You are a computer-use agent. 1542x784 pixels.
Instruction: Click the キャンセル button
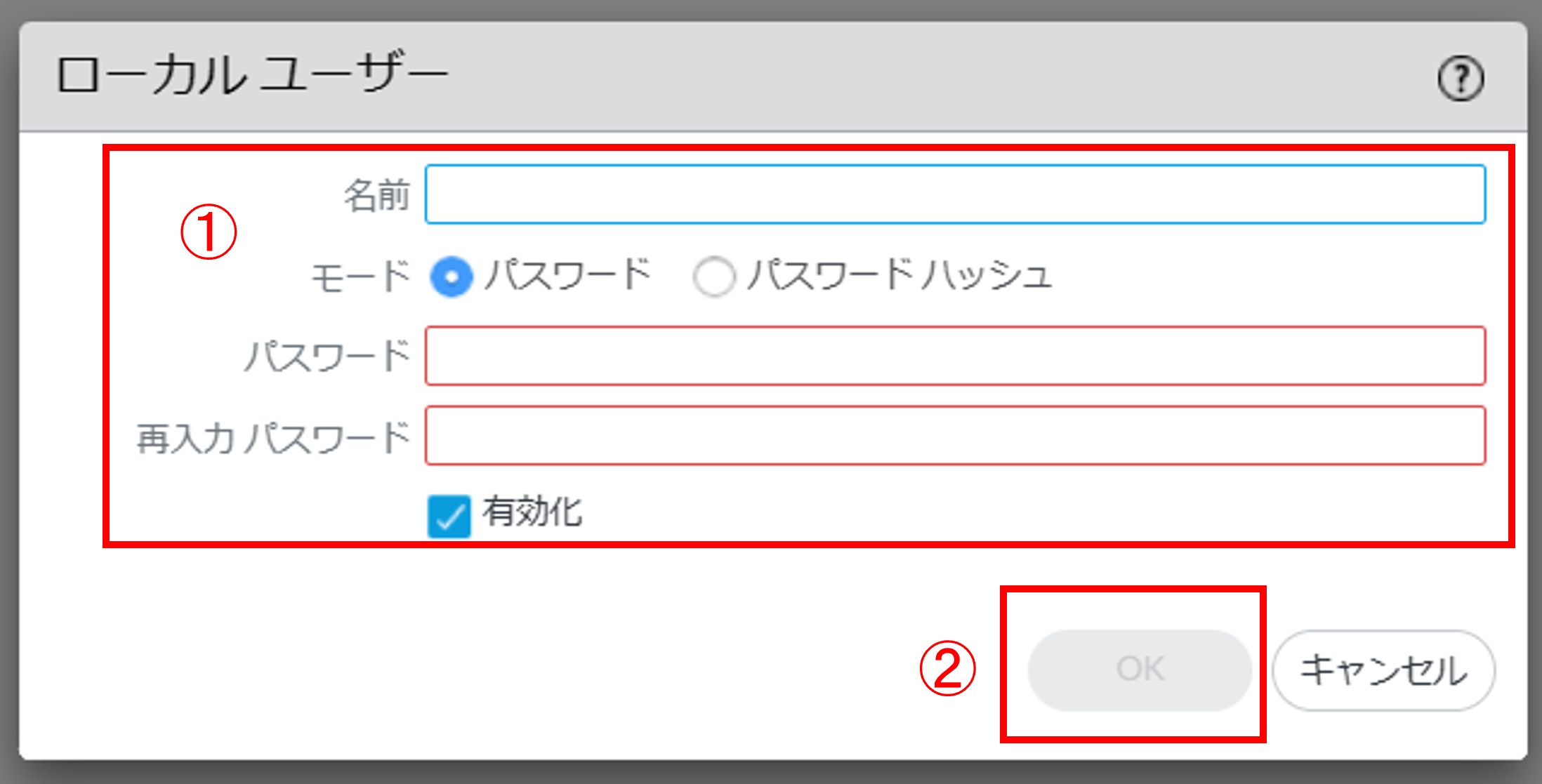click(x=1383, y=670)
